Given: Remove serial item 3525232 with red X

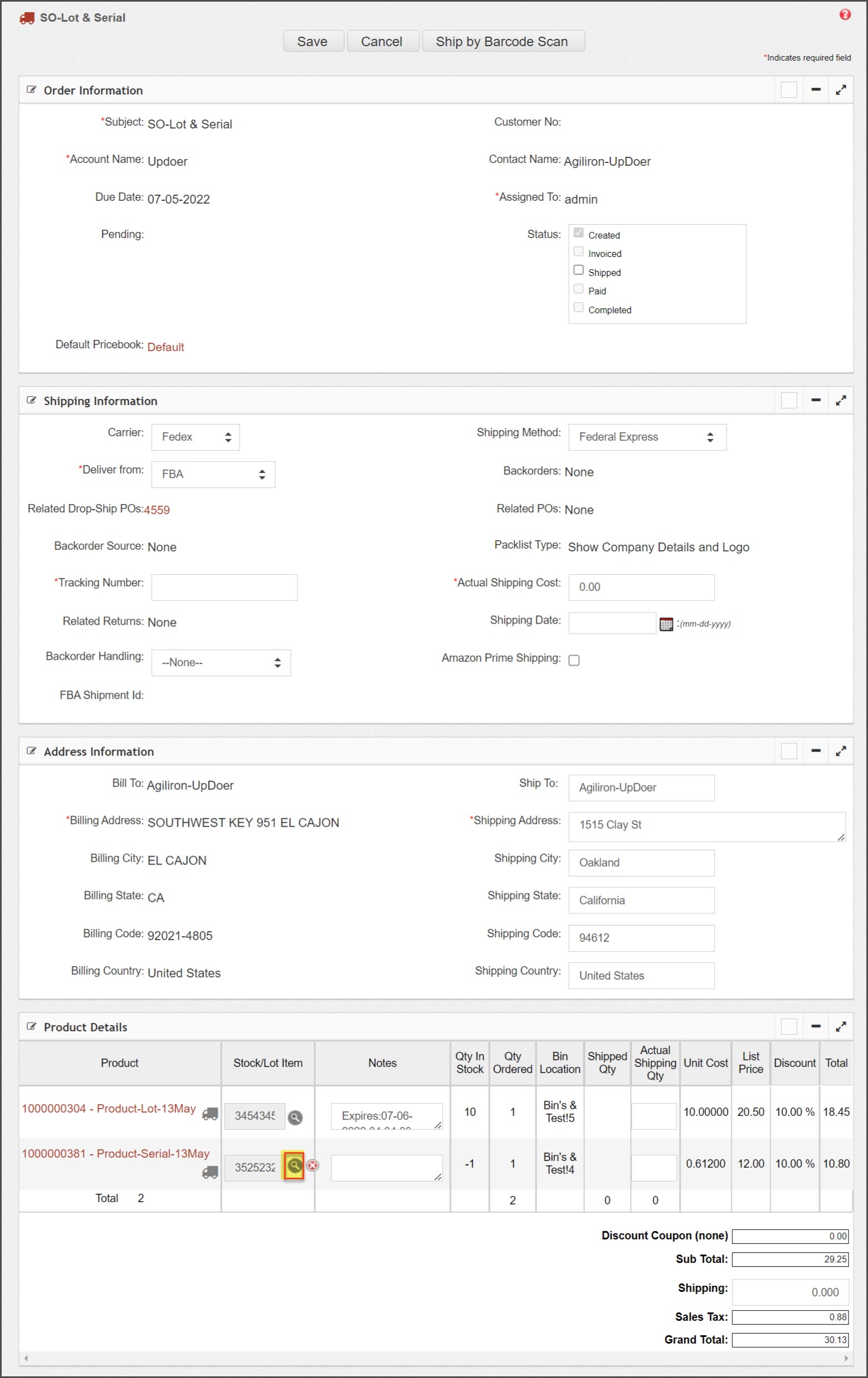Looking at the screenshot, I should (313, 1165).
